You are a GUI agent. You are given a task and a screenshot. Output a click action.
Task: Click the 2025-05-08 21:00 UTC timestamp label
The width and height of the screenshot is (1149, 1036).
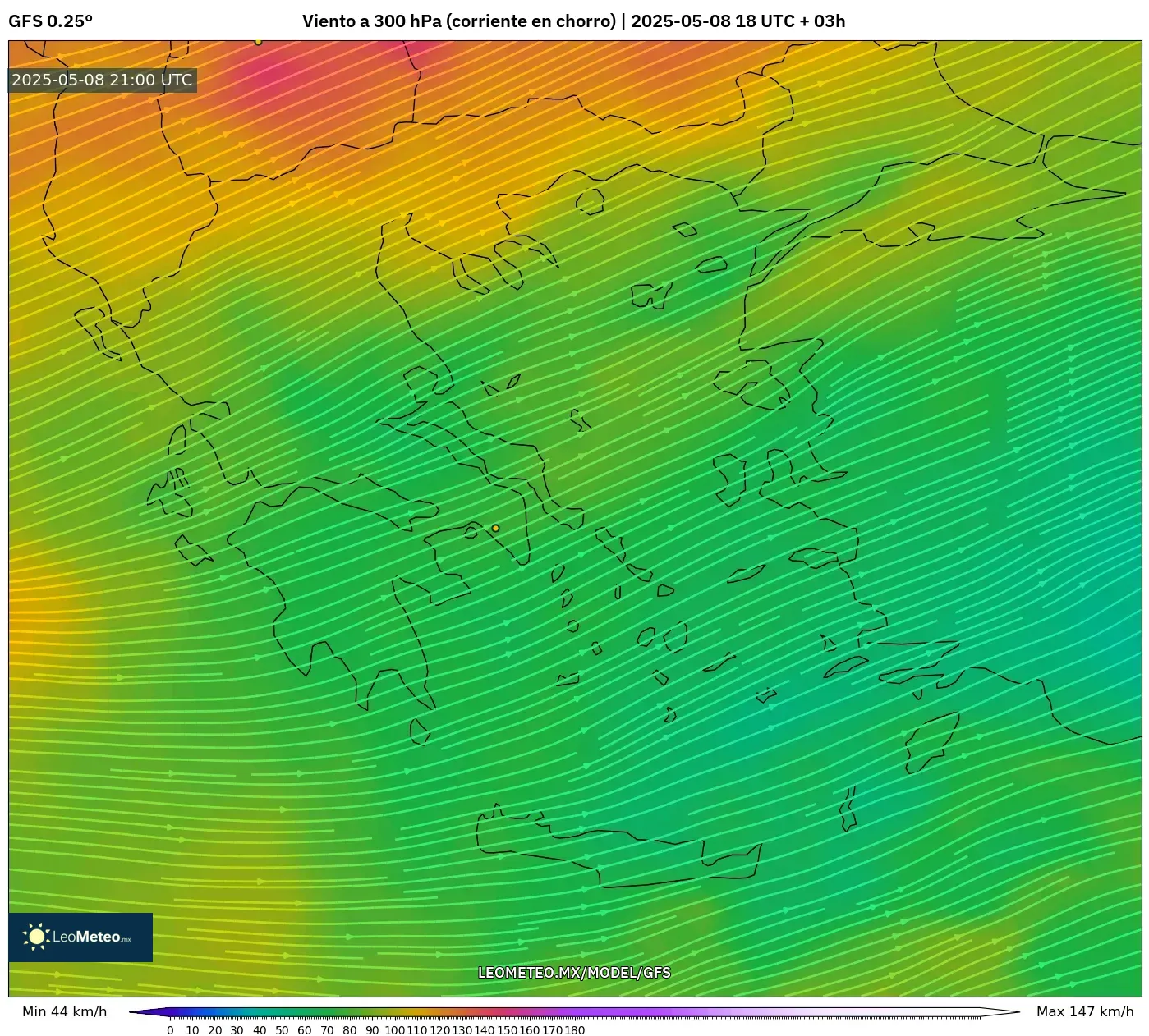102,80
